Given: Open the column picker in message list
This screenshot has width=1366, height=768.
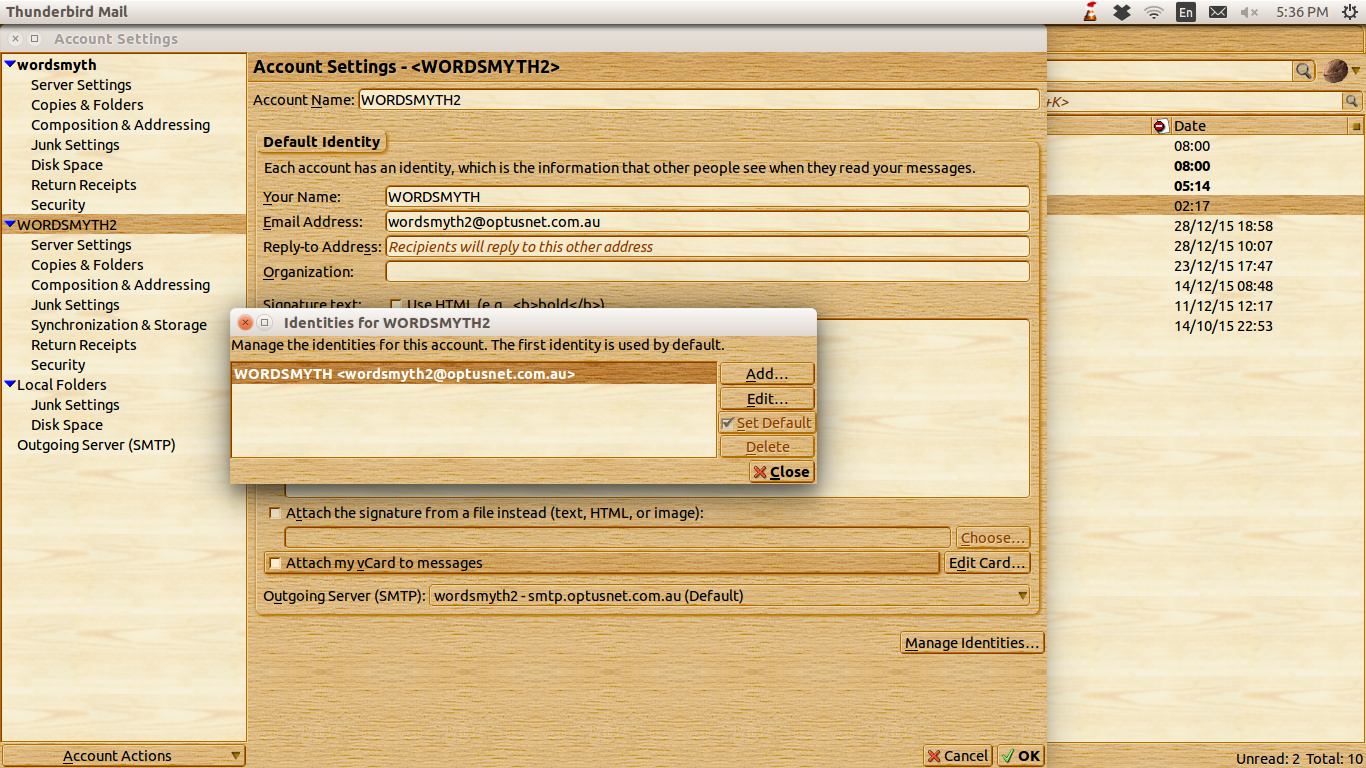Looking at the screenshot, I should pos(1356,126).
